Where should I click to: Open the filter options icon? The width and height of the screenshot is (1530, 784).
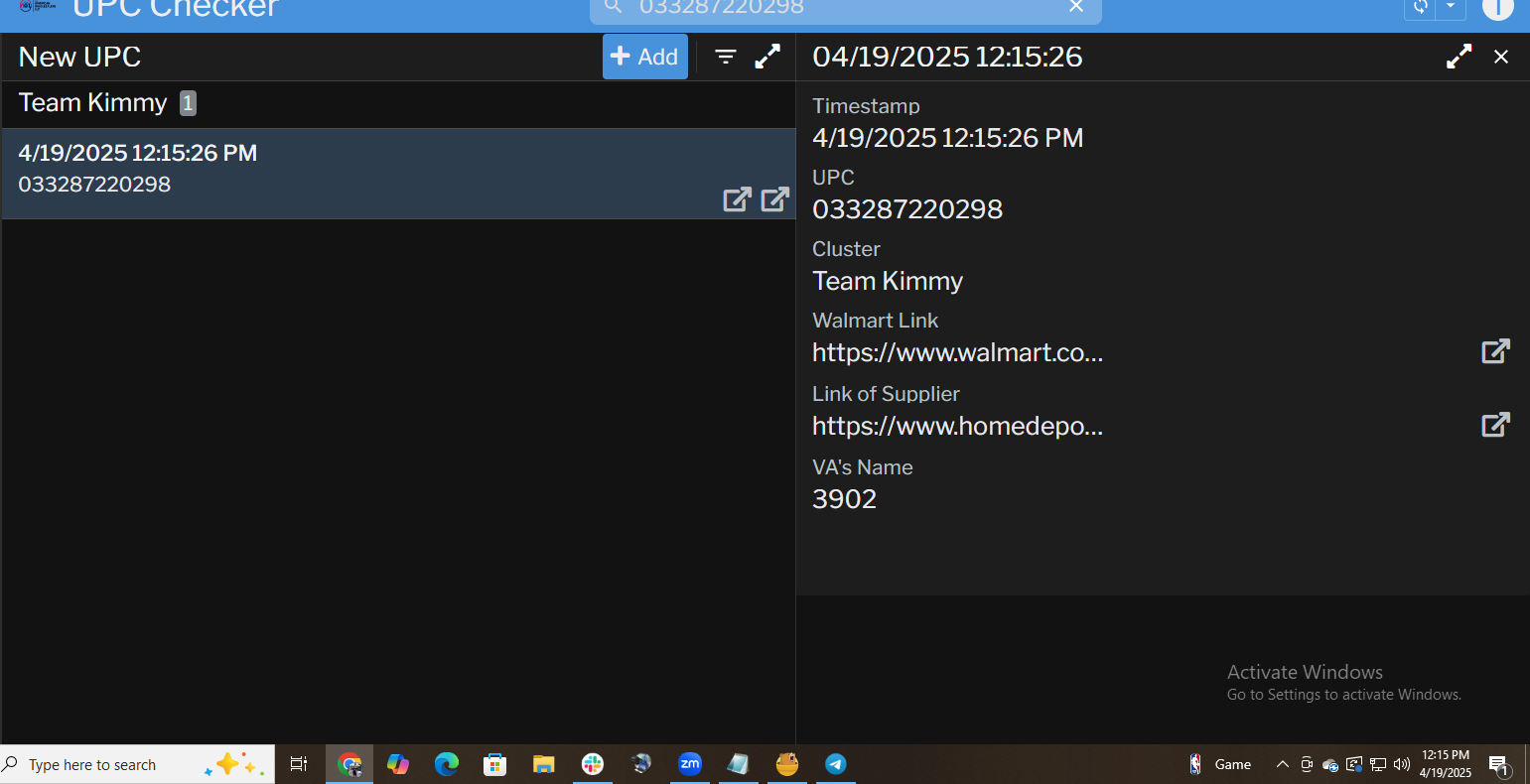pyautogui.click(x=726, y=57)
